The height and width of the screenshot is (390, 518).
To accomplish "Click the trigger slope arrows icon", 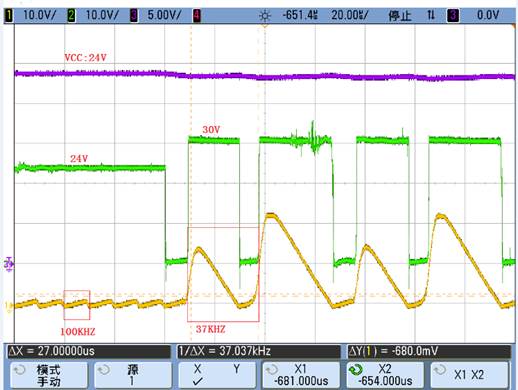I will [431, 15].
